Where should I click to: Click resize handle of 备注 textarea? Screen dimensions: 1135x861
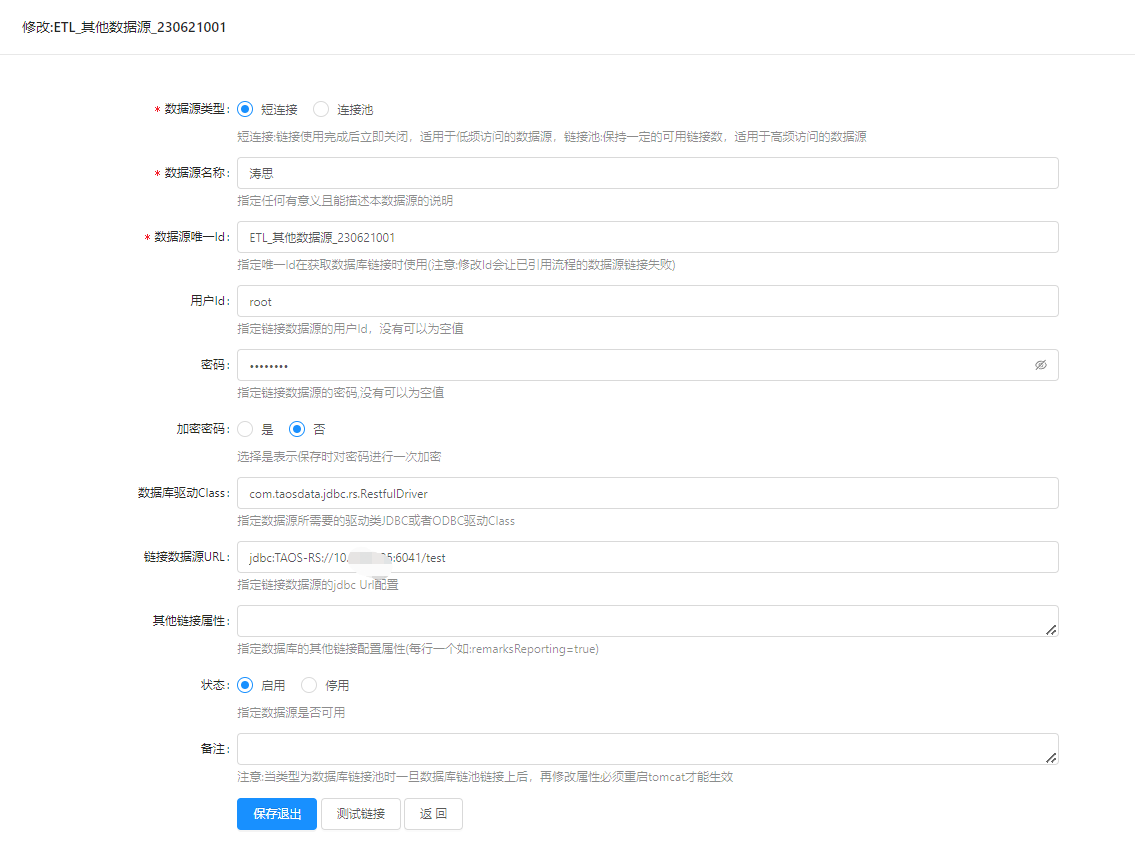coord(1051,758)
